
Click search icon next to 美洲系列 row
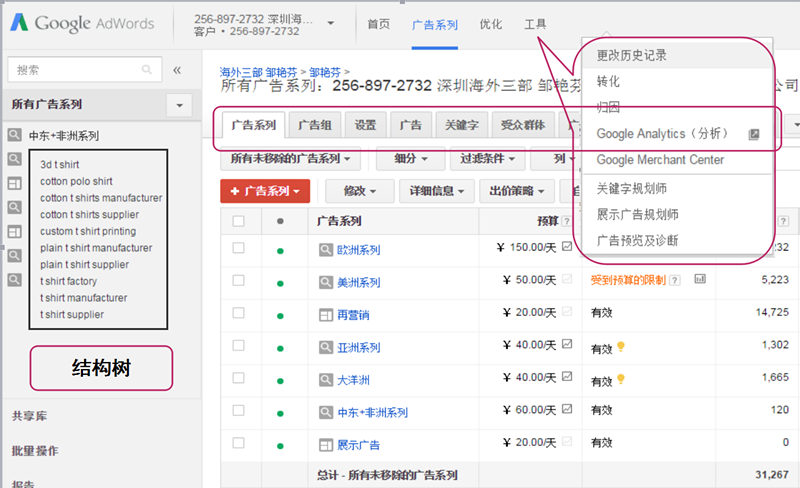[x=326, y=282]
